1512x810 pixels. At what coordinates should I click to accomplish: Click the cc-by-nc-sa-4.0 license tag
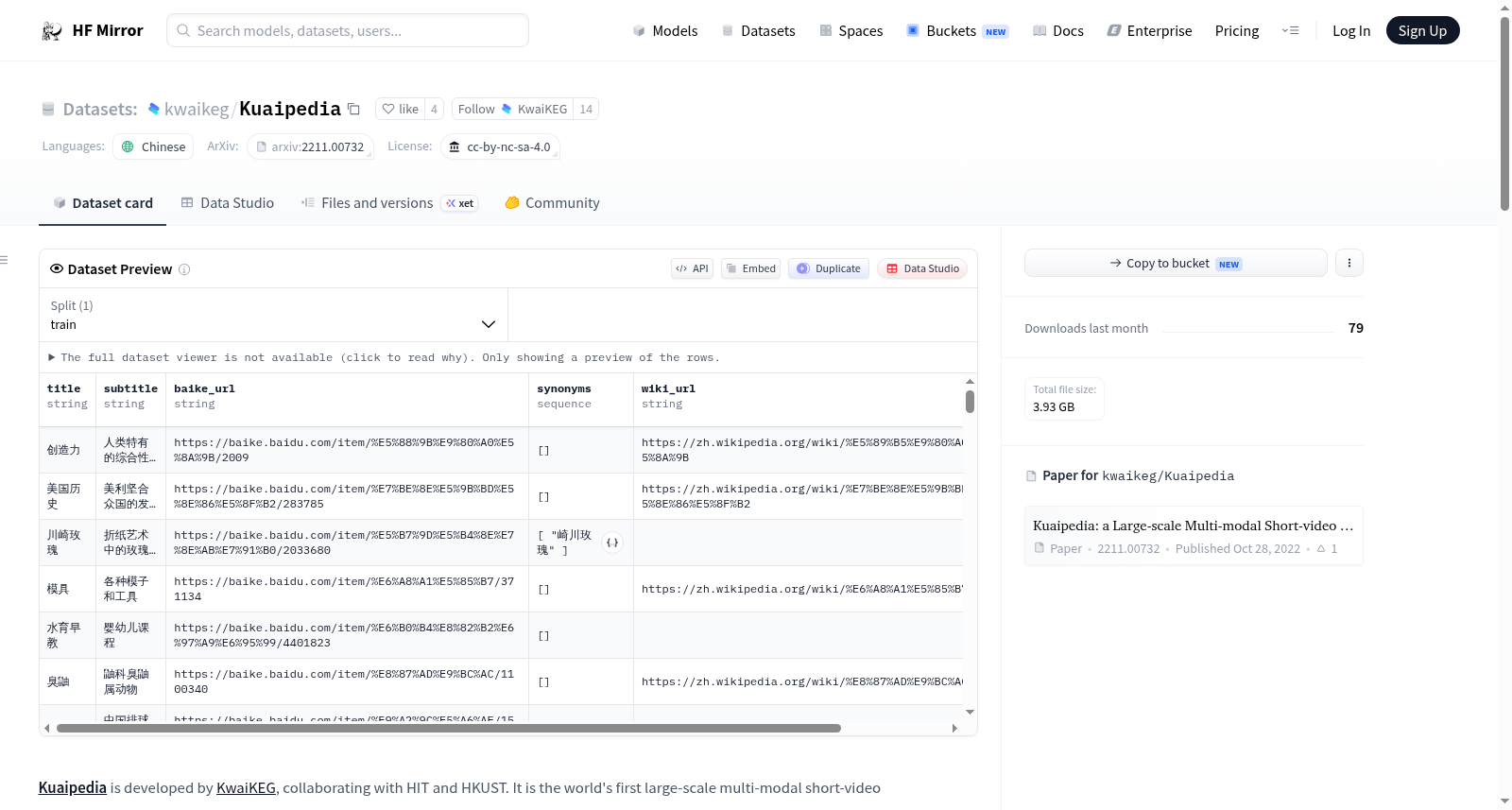(500, 146)
